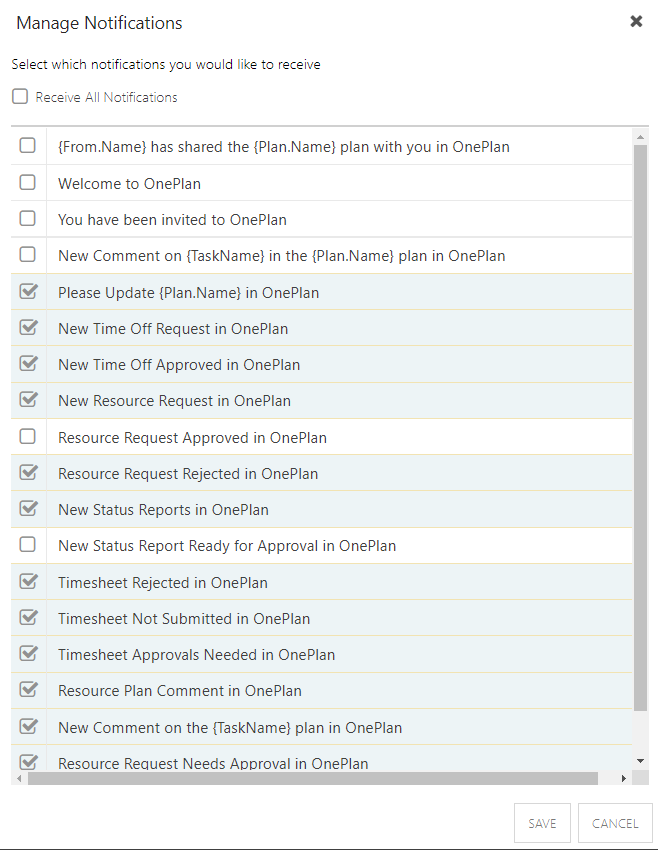
Task: Untick Timesheet Not Submitted in OnePlan checkbox
Action: click(28, 617)
